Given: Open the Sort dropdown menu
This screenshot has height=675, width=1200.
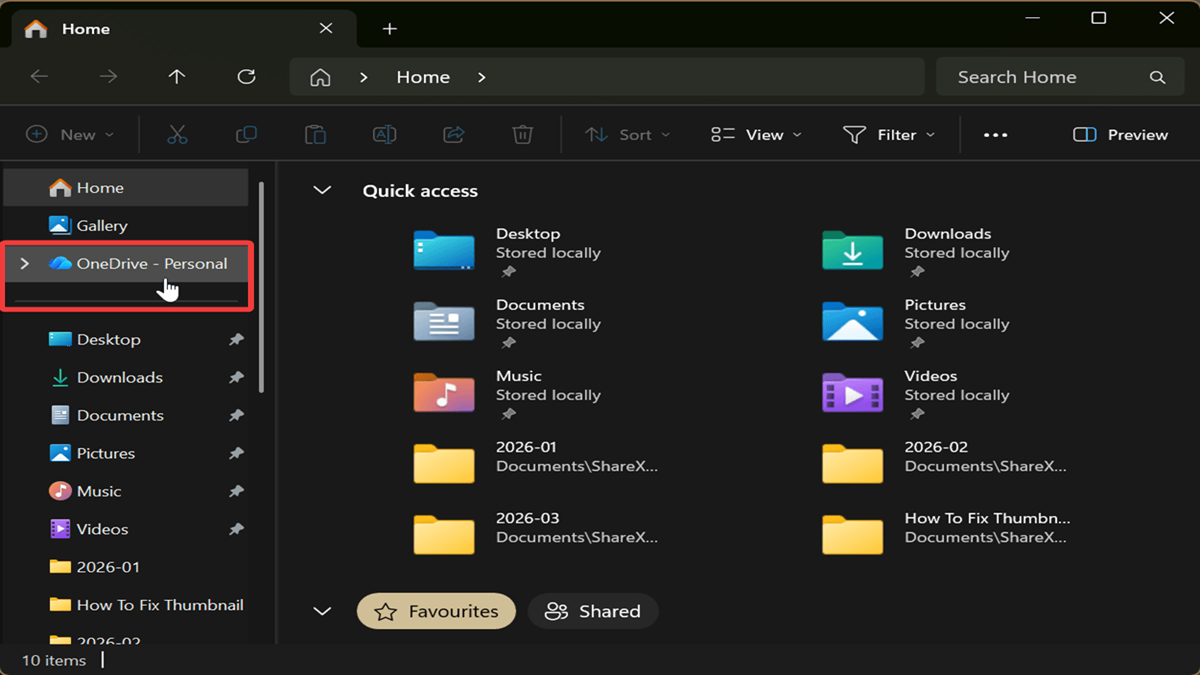Looking at the screenshot, I should 627,135.
